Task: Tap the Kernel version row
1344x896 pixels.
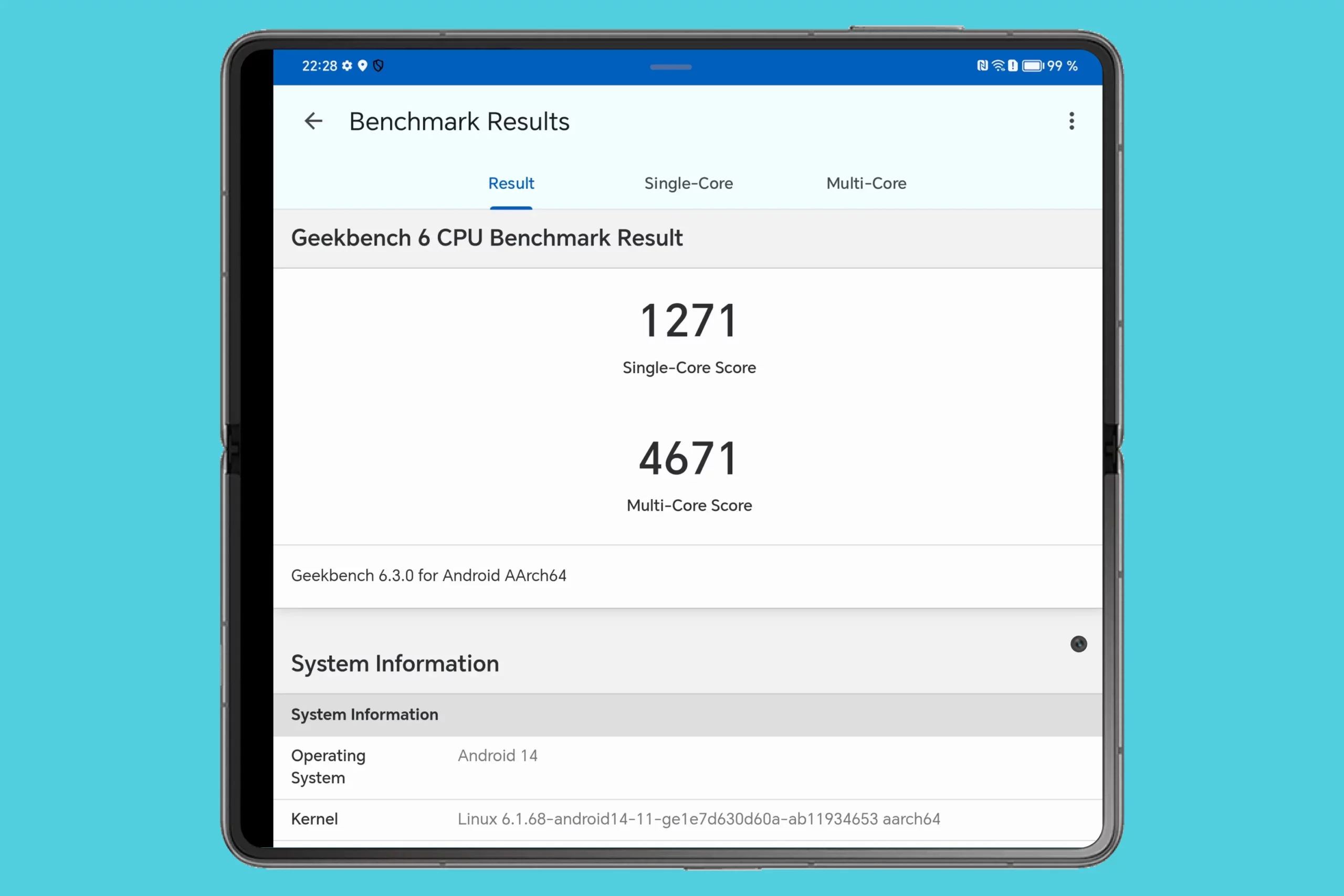Action: tap(698, 819)
